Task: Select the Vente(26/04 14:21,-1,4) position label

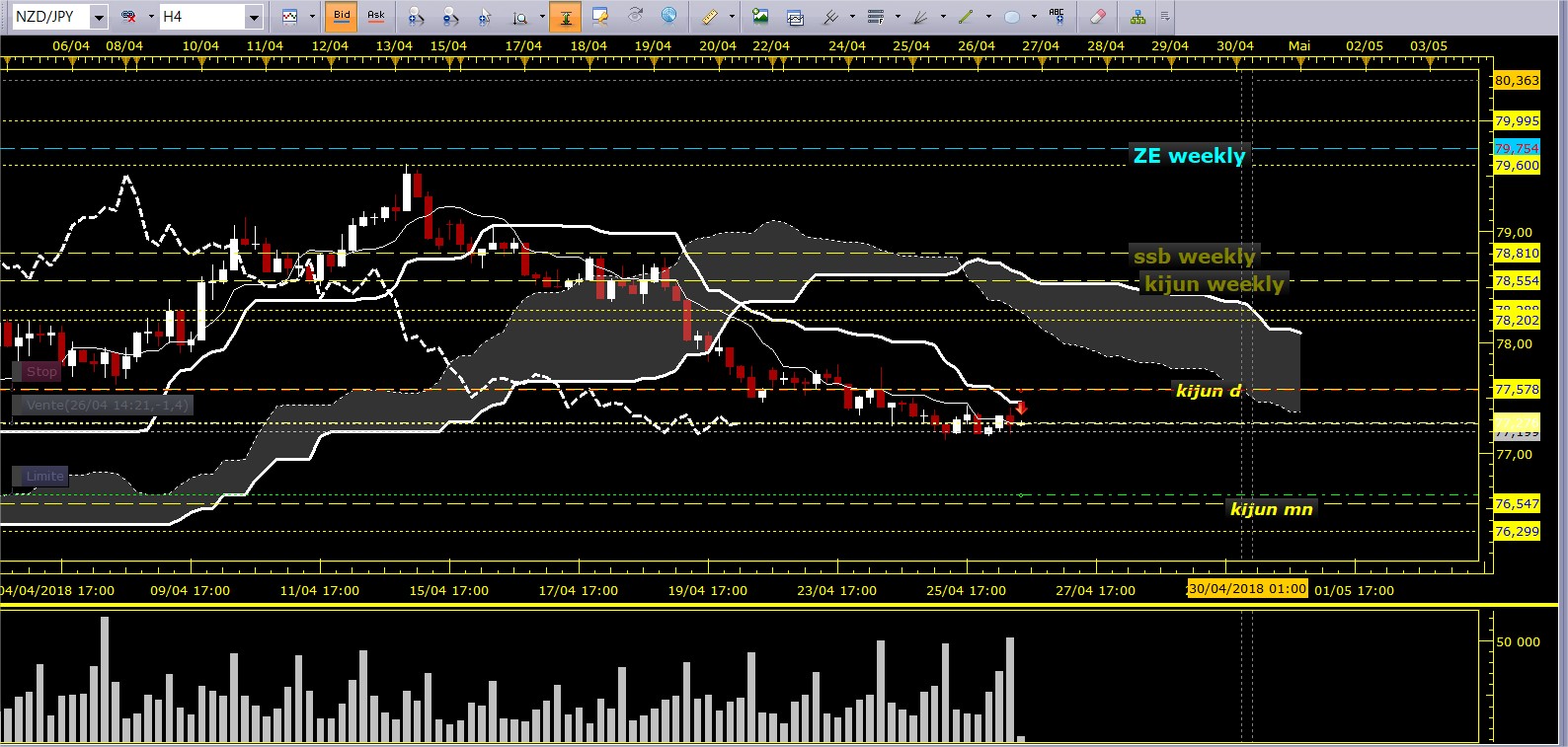Action: click(x=102, y=405)
